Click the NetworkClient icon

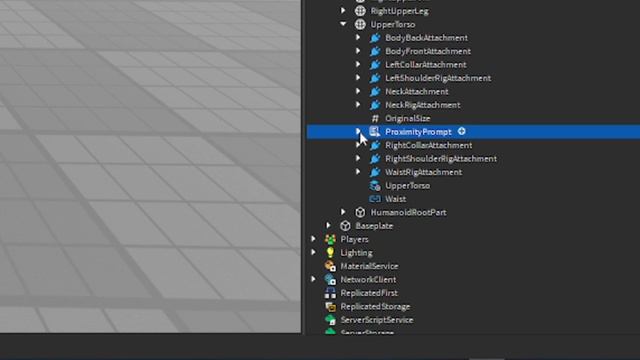point(330,280)
